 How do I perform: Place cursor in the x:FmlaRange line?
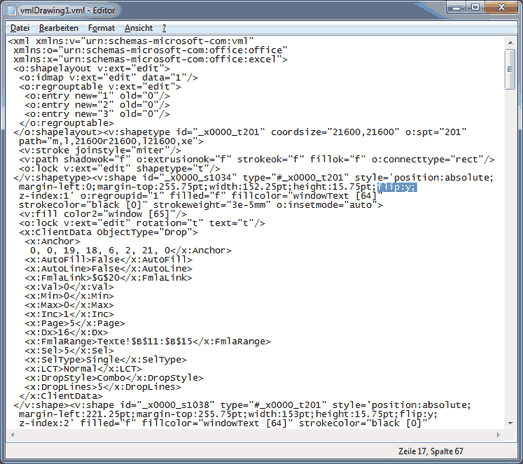[x=147, y=341]
